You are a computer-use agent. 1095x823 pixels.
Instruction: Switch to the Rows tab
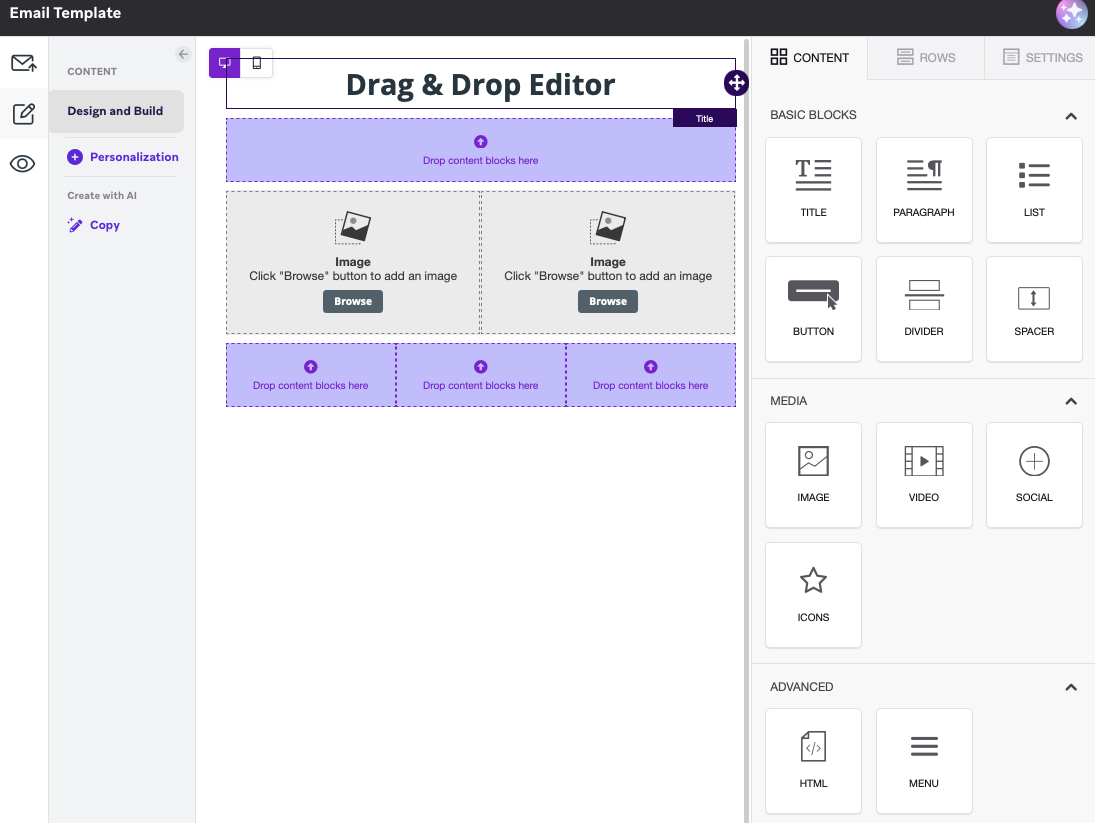click(926, 57)
